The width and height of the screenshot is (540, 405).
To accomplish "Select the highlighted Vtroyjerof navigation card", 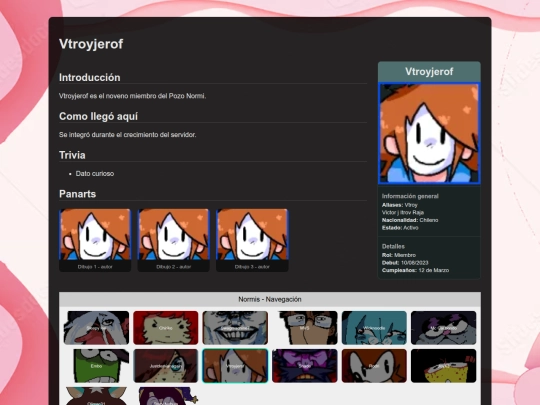I will pyautogui.click(x=235, y=366).
